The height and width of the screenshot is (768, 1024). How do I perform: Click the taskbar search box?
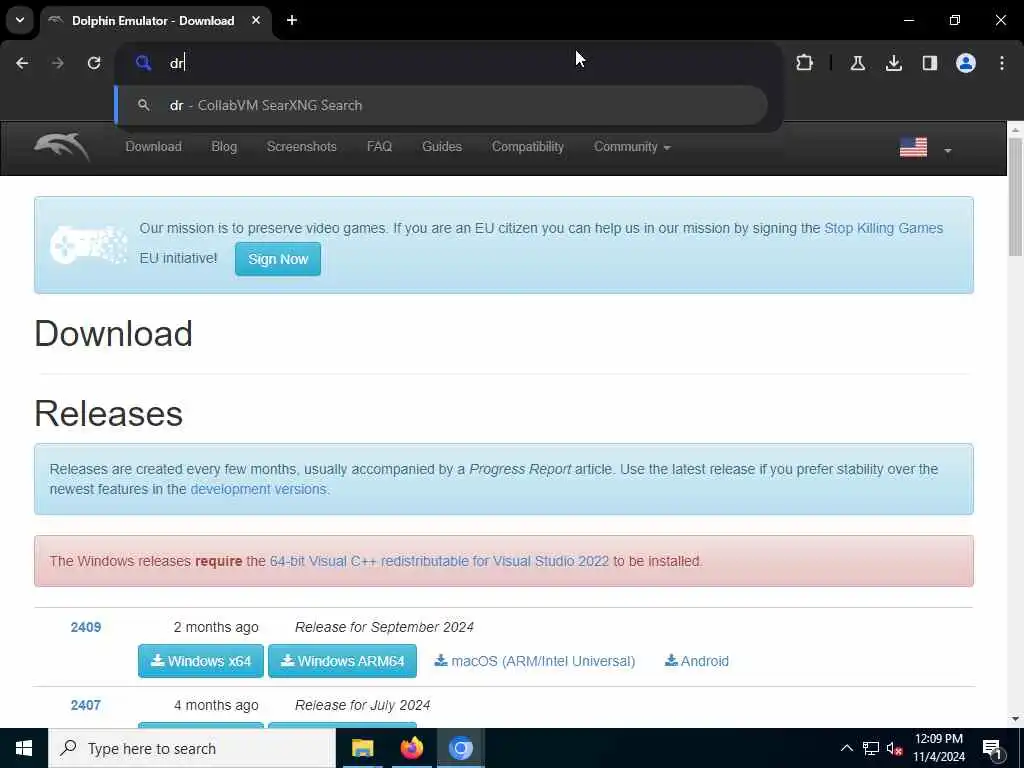coord(192,748)
